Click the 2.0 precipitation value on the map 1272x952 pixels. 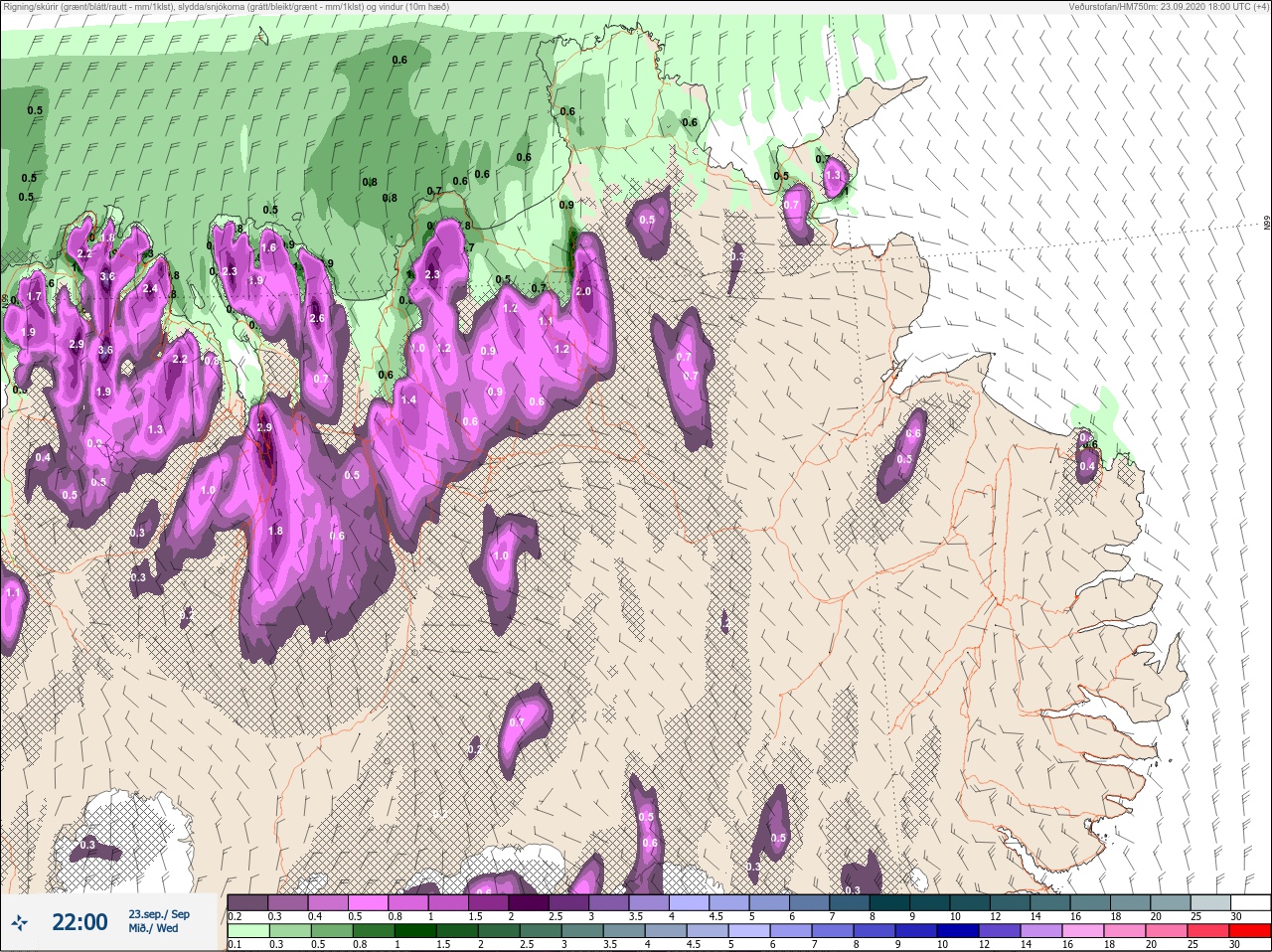[x=583, y=292]
